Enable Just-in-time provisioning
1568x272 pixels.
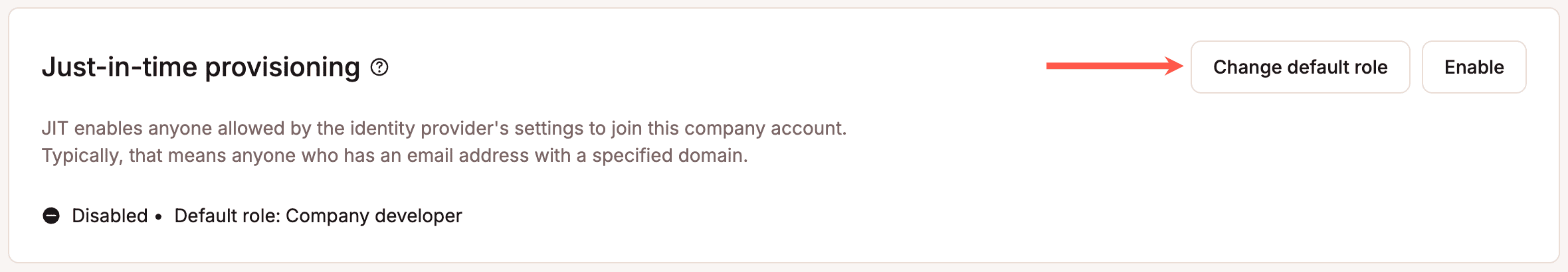point(1474,67)
